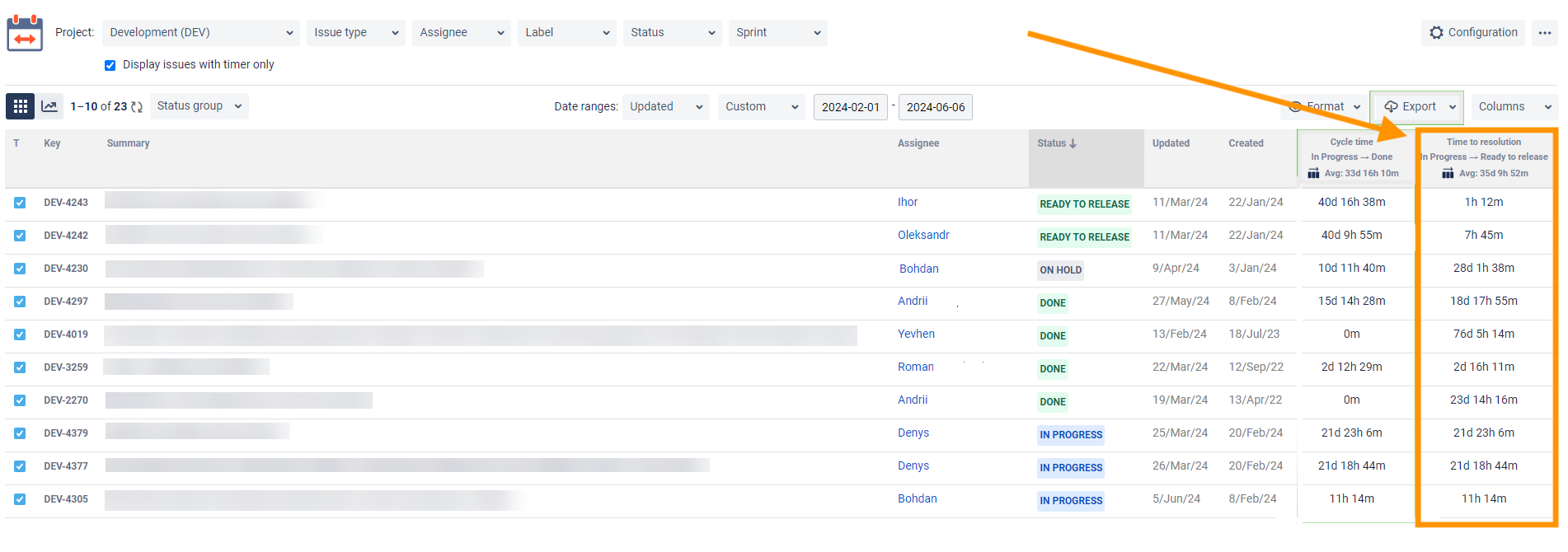Click the ON HOLD status badge
Screen dimensions: 1568x552
1060,270
